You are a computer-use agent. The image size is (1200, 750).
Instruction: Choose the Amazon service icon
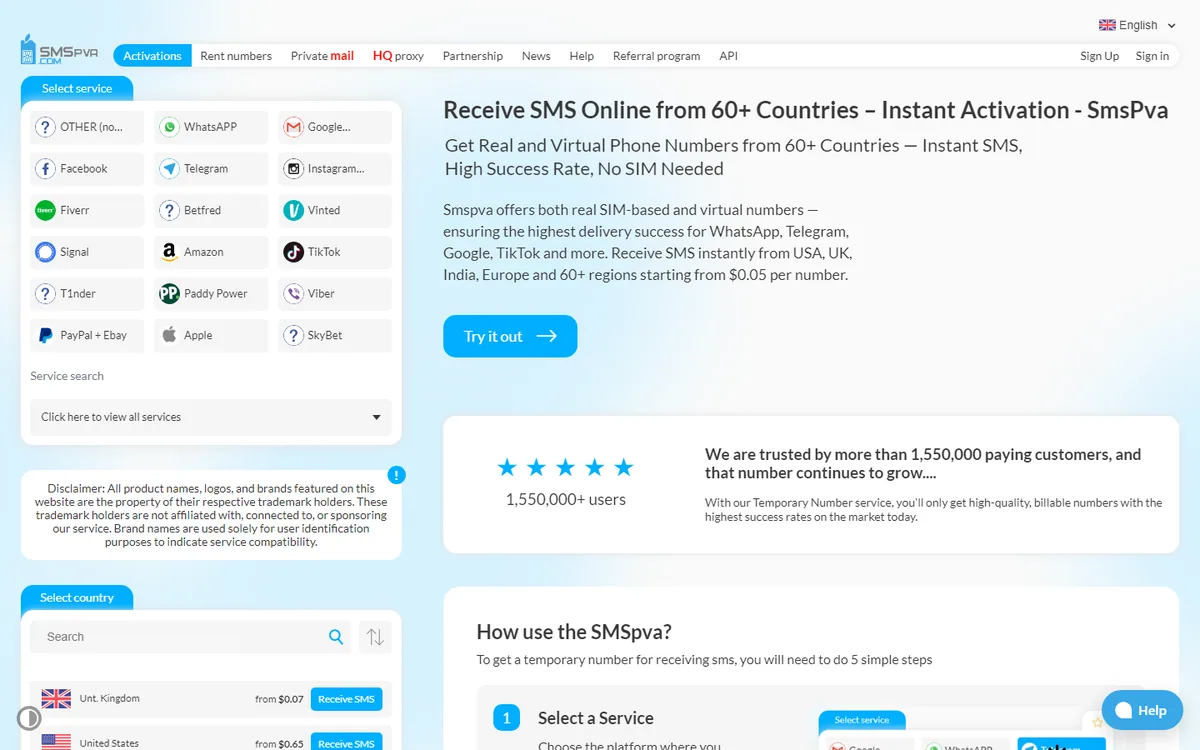pyautogui.click(x=169, y=252)
